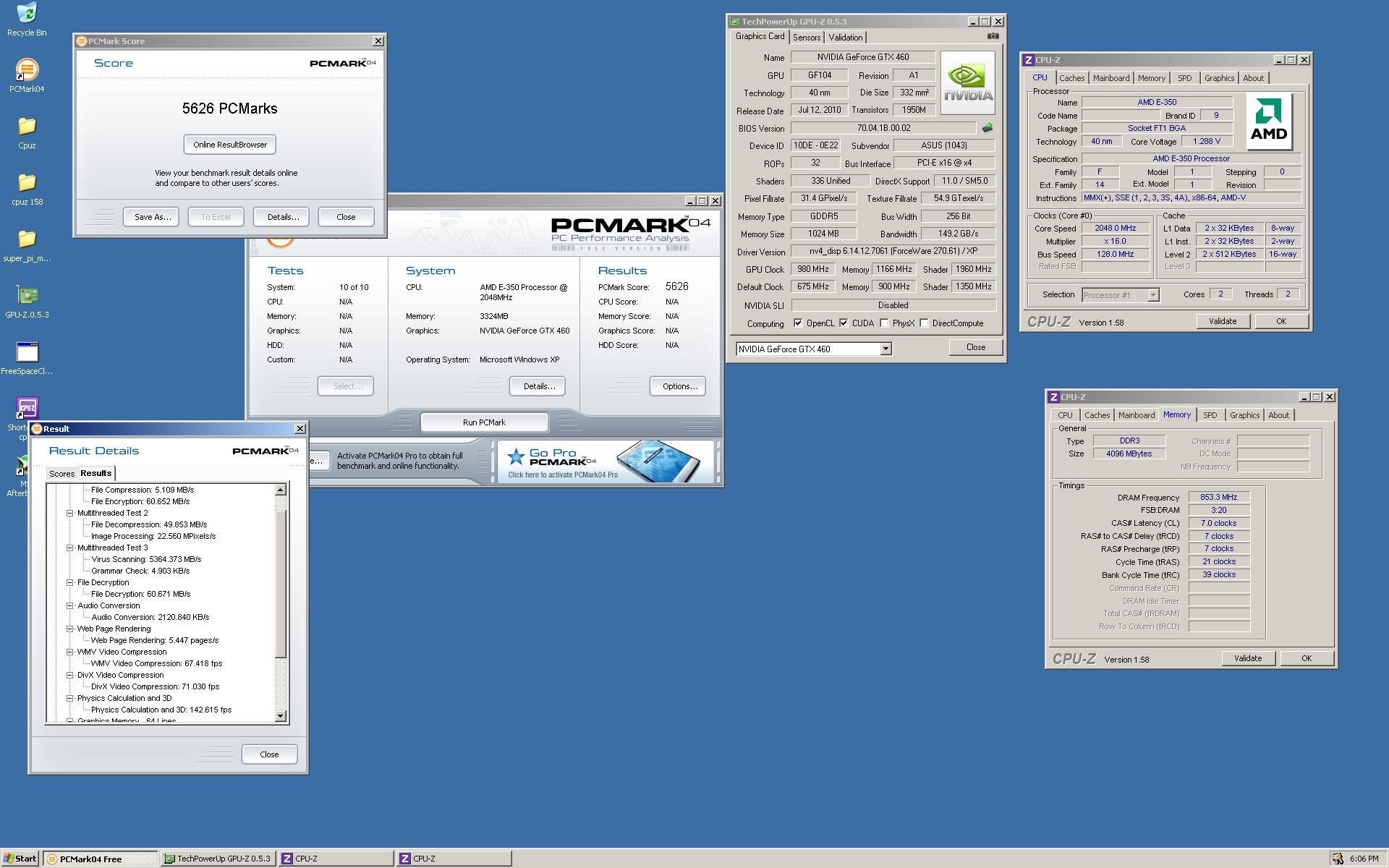Toggle the PhysX checkbox
1389x868 pixels.
[x=884, y=323]
